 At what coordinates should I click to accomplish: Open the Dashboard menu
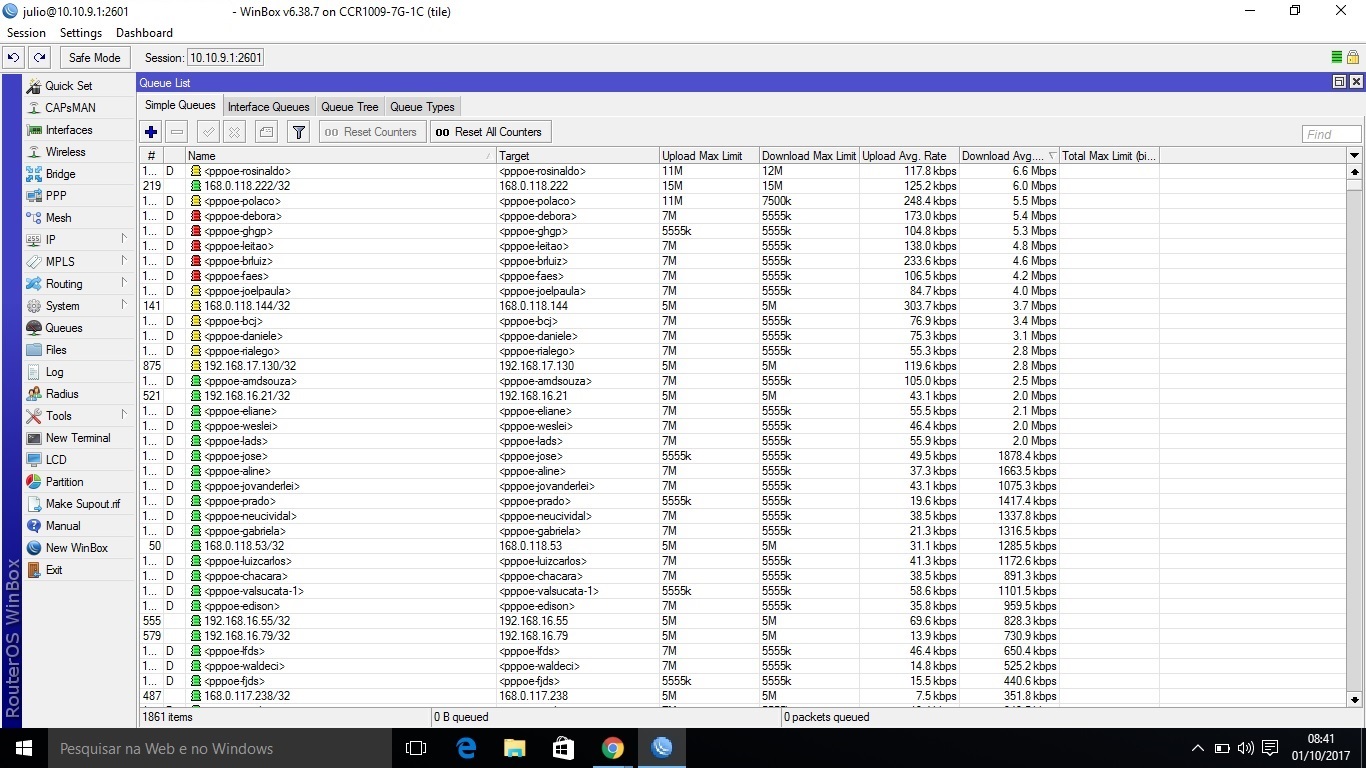click(144, 33)
